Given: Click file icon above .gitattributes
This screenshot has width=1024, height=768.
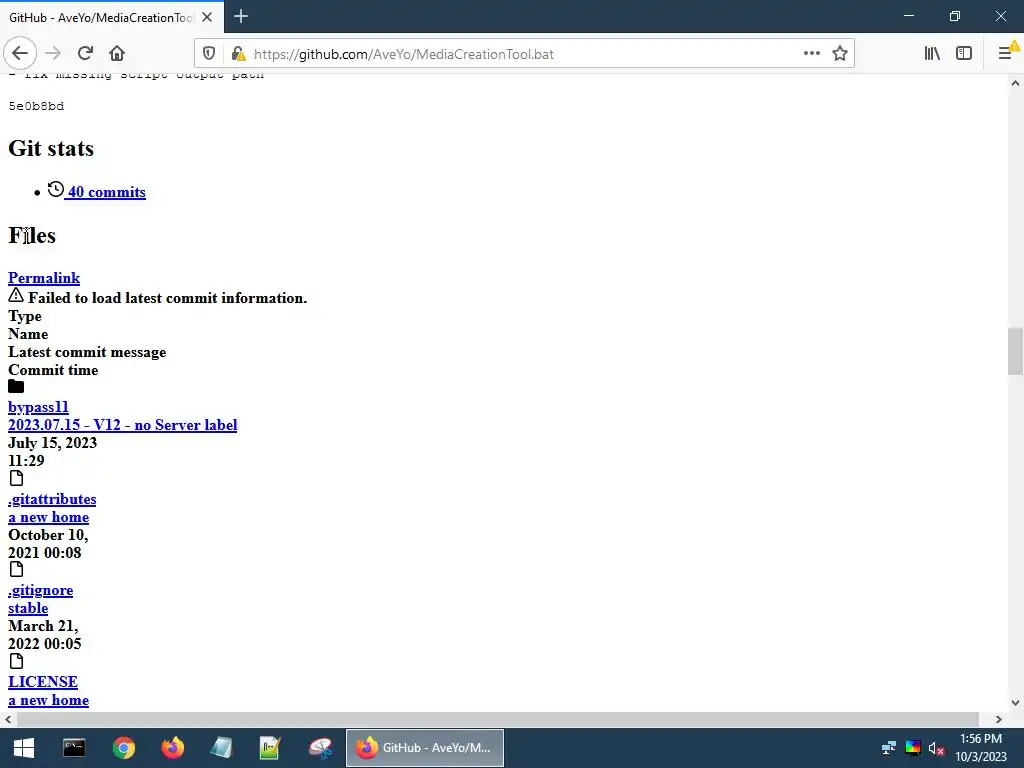Looking at the screenshot, I should point(16,478).
